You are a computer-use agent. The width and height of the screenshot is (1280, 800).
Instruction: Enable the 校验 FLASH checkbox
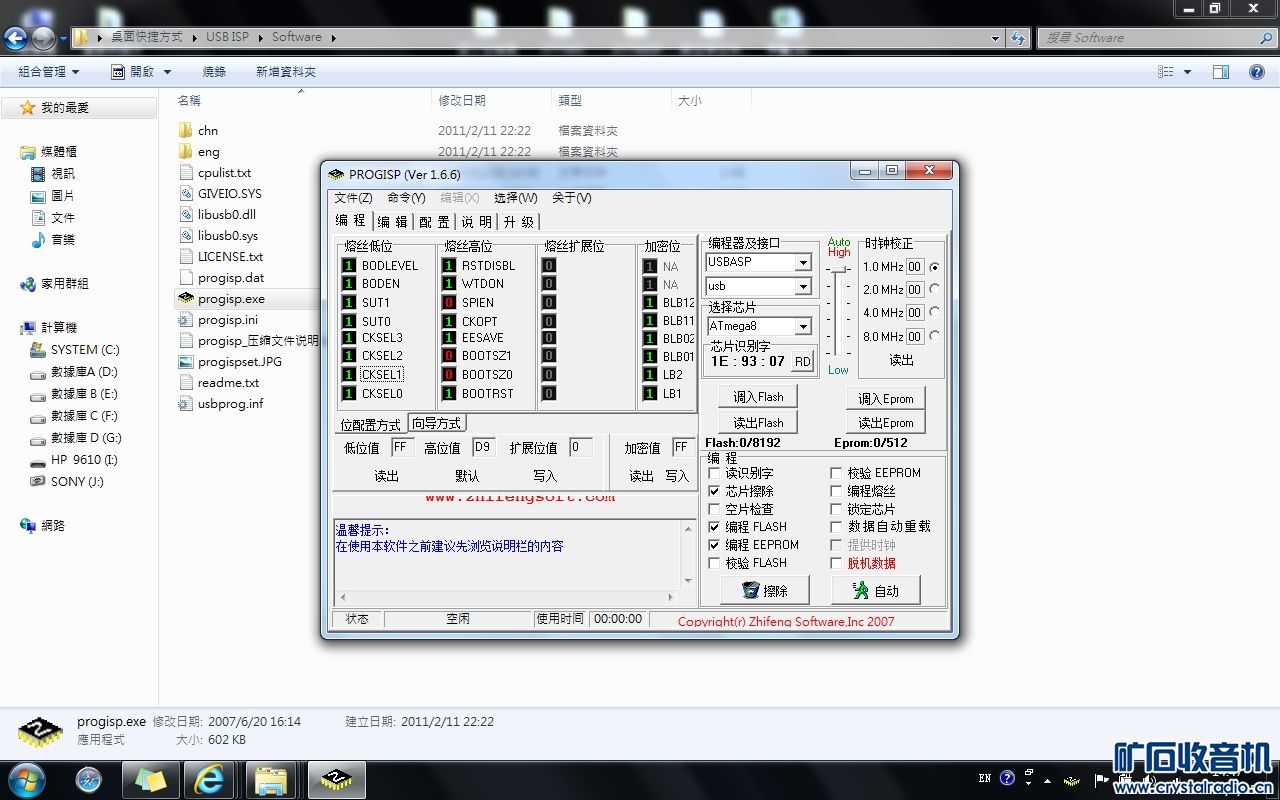click(x=714, y=563)
